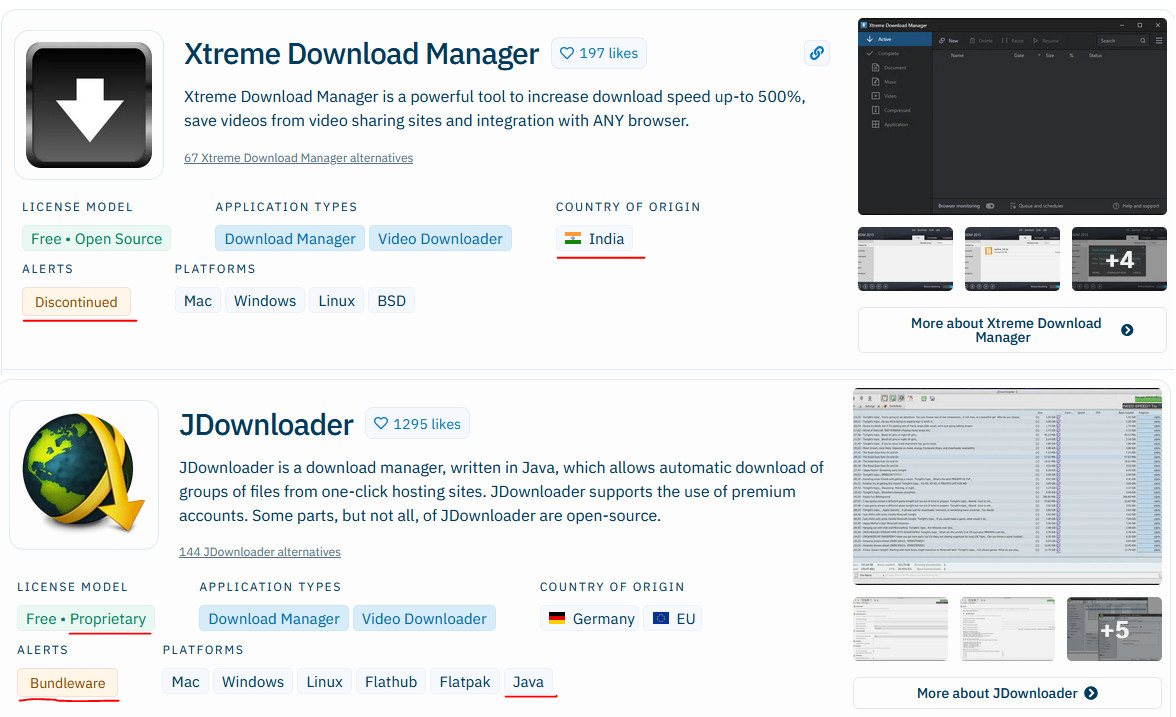Click the JDownloader globe logo icon
The width and height of the screenshot is (1176, 717).
coord(84,473)
